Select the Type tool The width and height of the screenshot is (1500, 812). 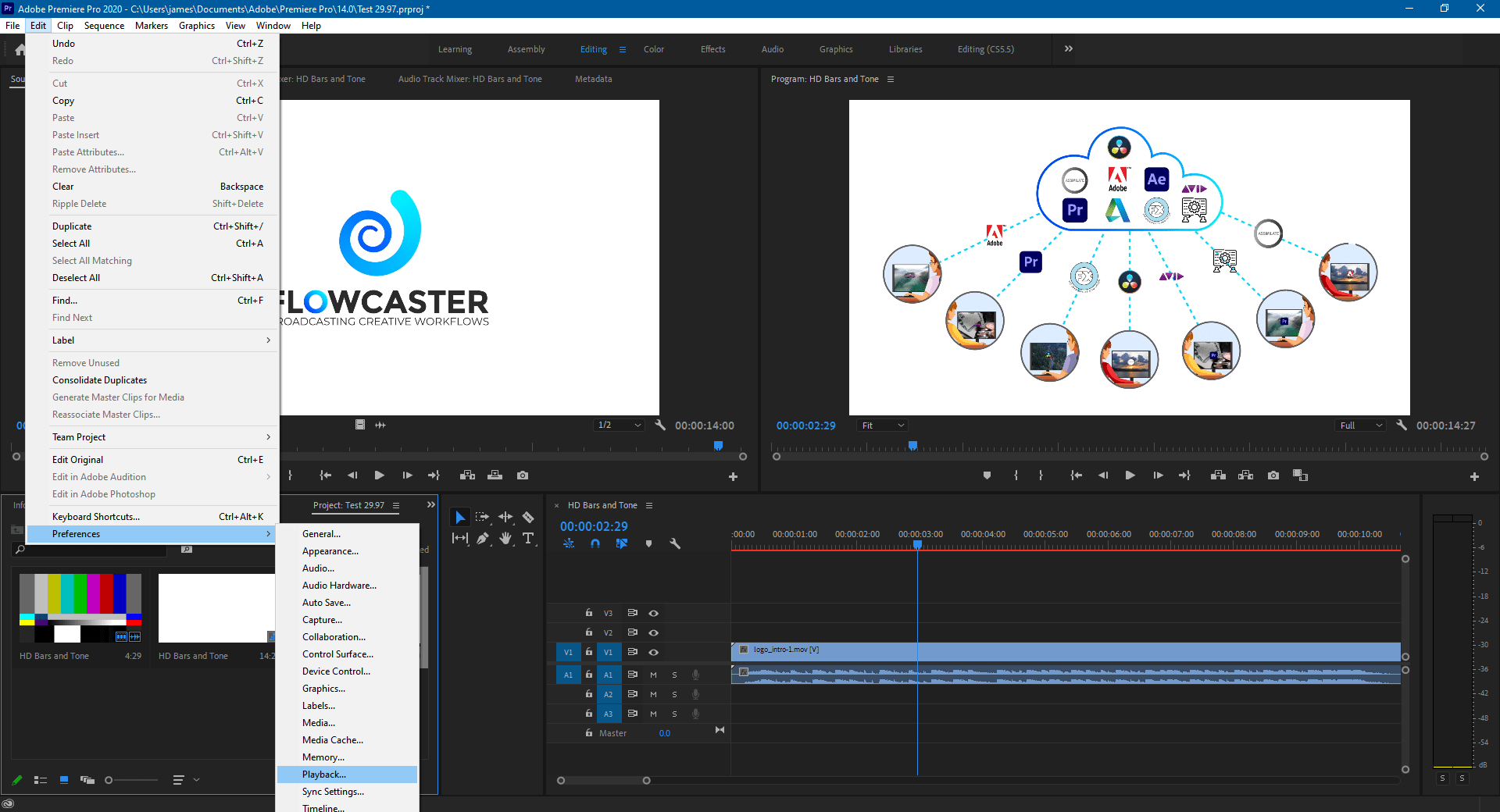[528, 538]
